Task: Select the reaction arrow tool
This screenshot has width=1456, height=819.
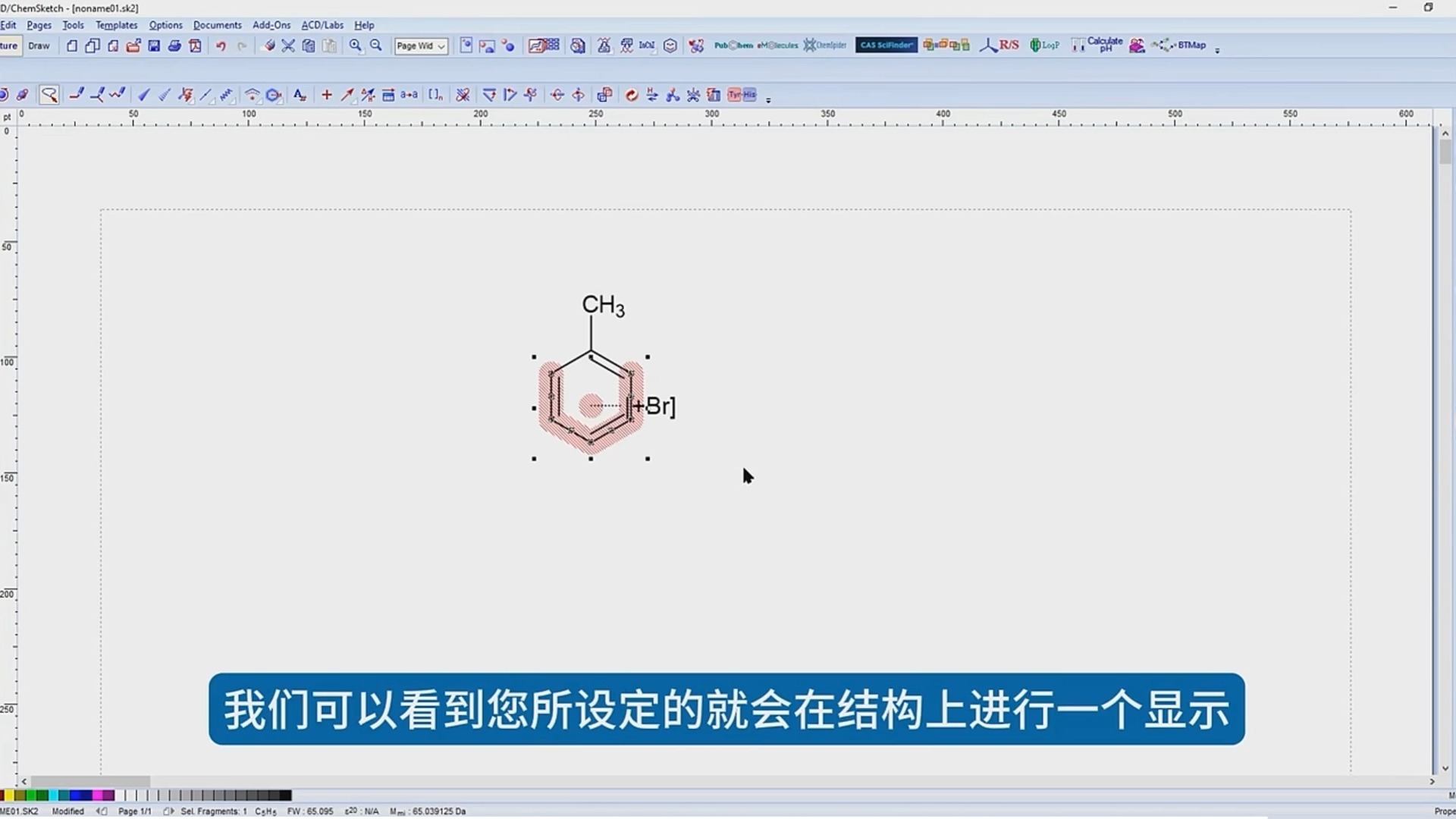Action: coord(347,95)
